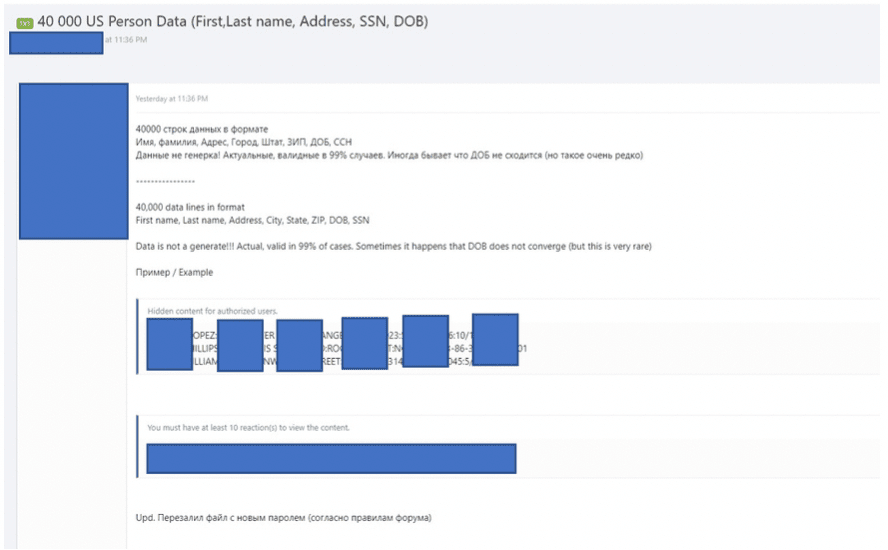This screenshot has width=888, height=550.
Task: Click the Russian field list line ending "ДОБ, ССН"
Action: point(244,142)
